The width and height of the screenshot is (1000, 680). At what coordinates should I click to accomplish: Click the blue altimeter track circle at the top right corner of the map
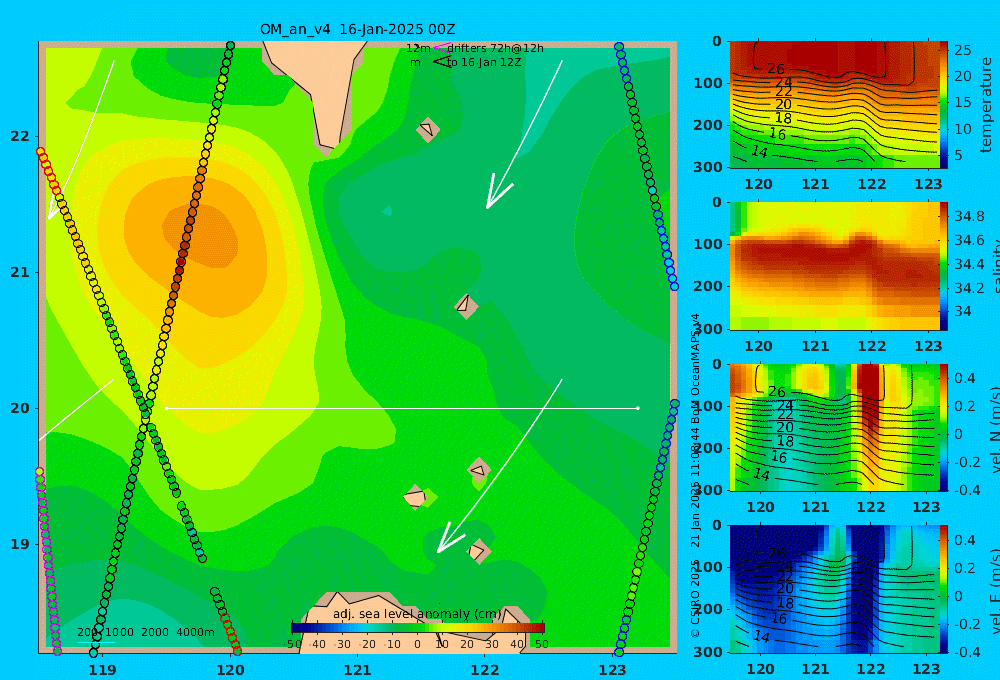(619, 47)
